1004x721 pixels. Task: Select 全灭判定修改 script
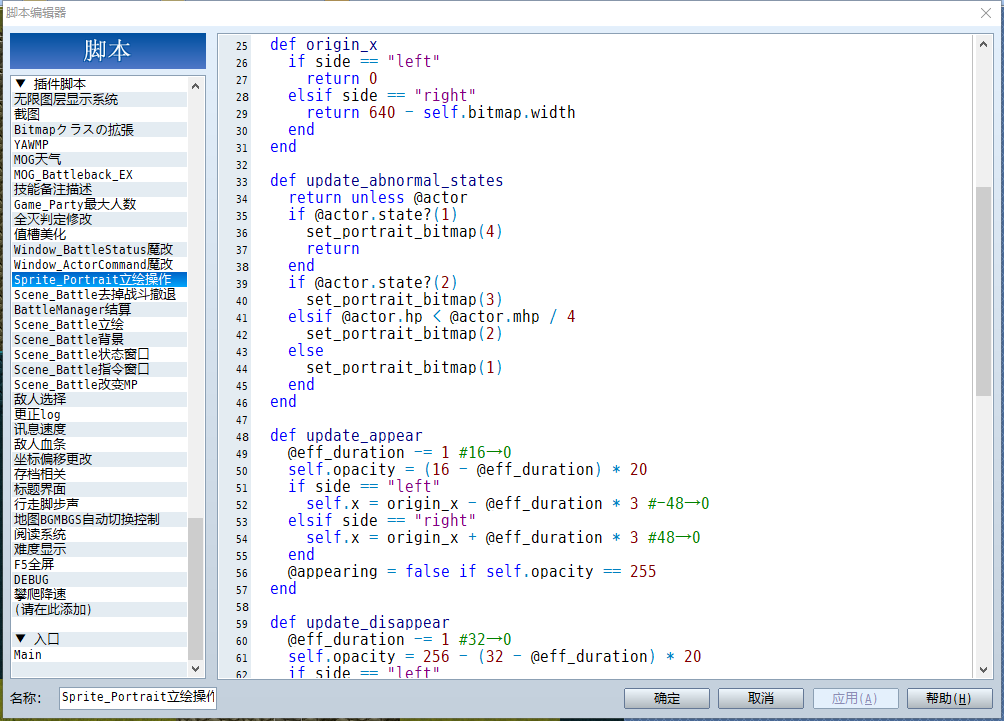pos(99,219)
